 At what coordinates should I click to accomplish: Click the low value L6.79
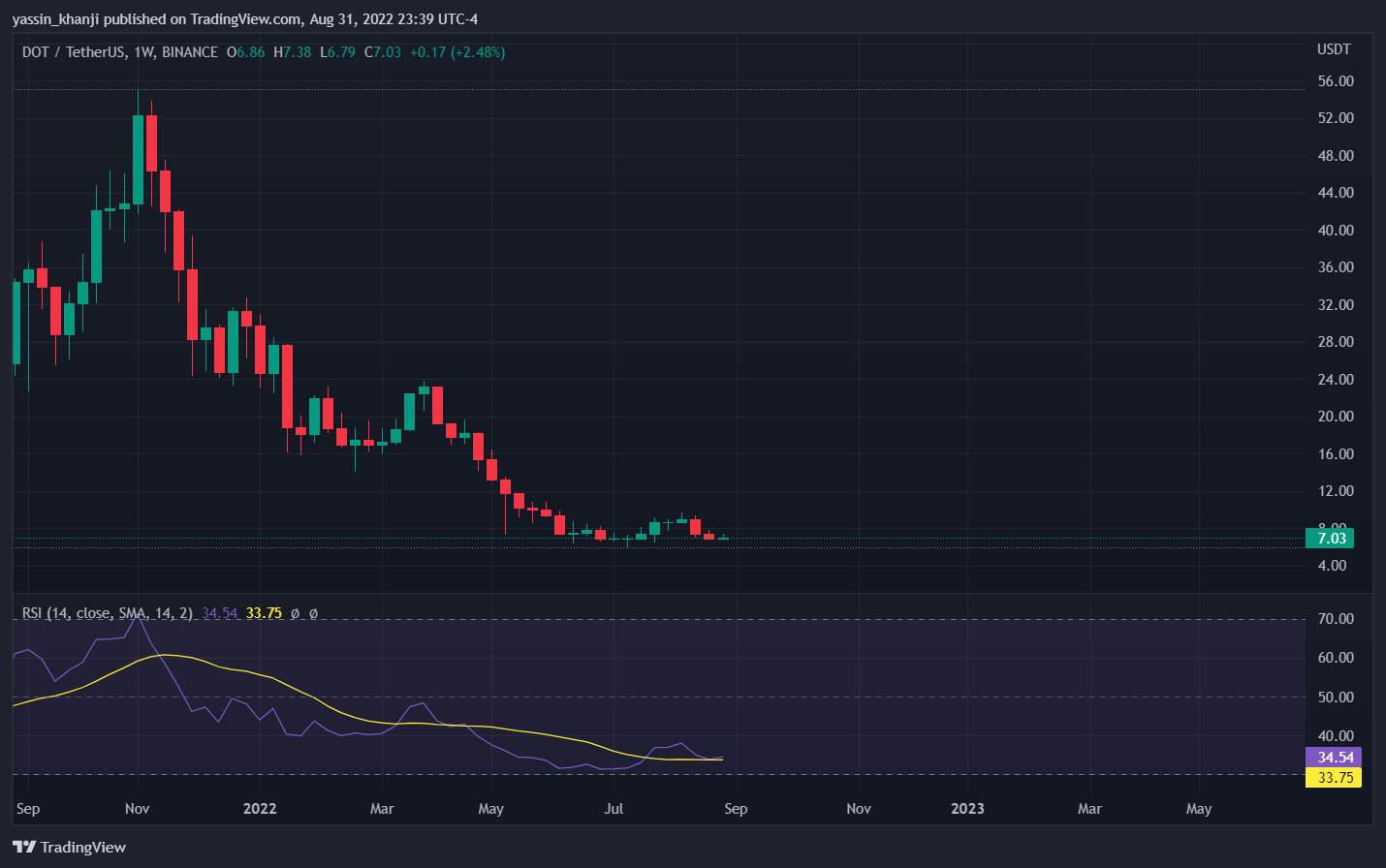pos(338,52)
